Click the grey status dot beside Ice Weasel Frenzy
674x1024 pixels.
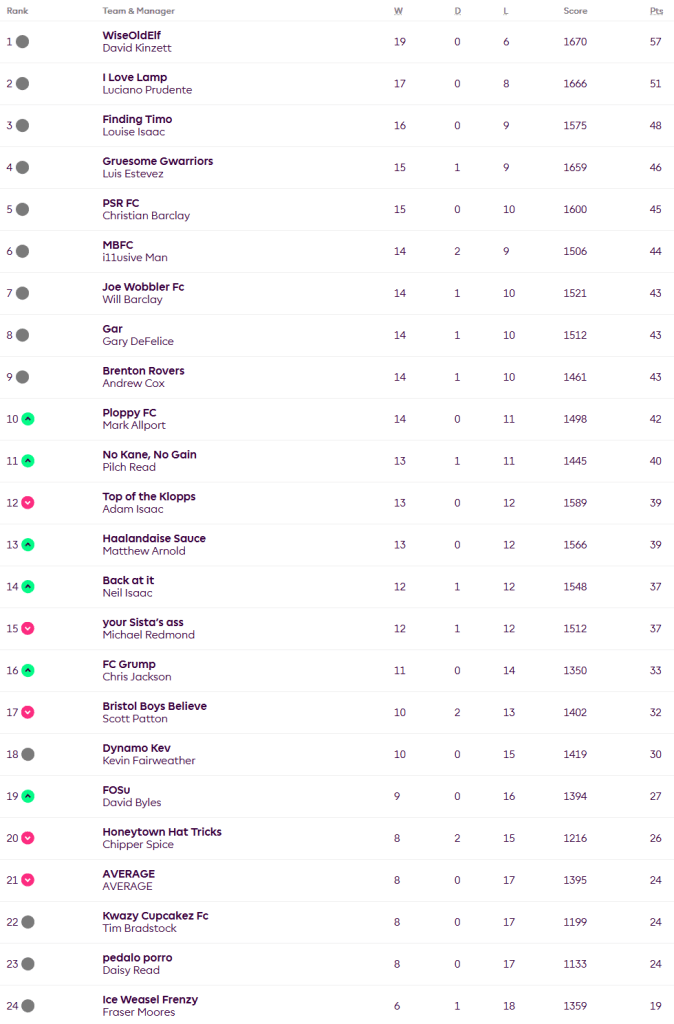click(x=28, y=1006)
